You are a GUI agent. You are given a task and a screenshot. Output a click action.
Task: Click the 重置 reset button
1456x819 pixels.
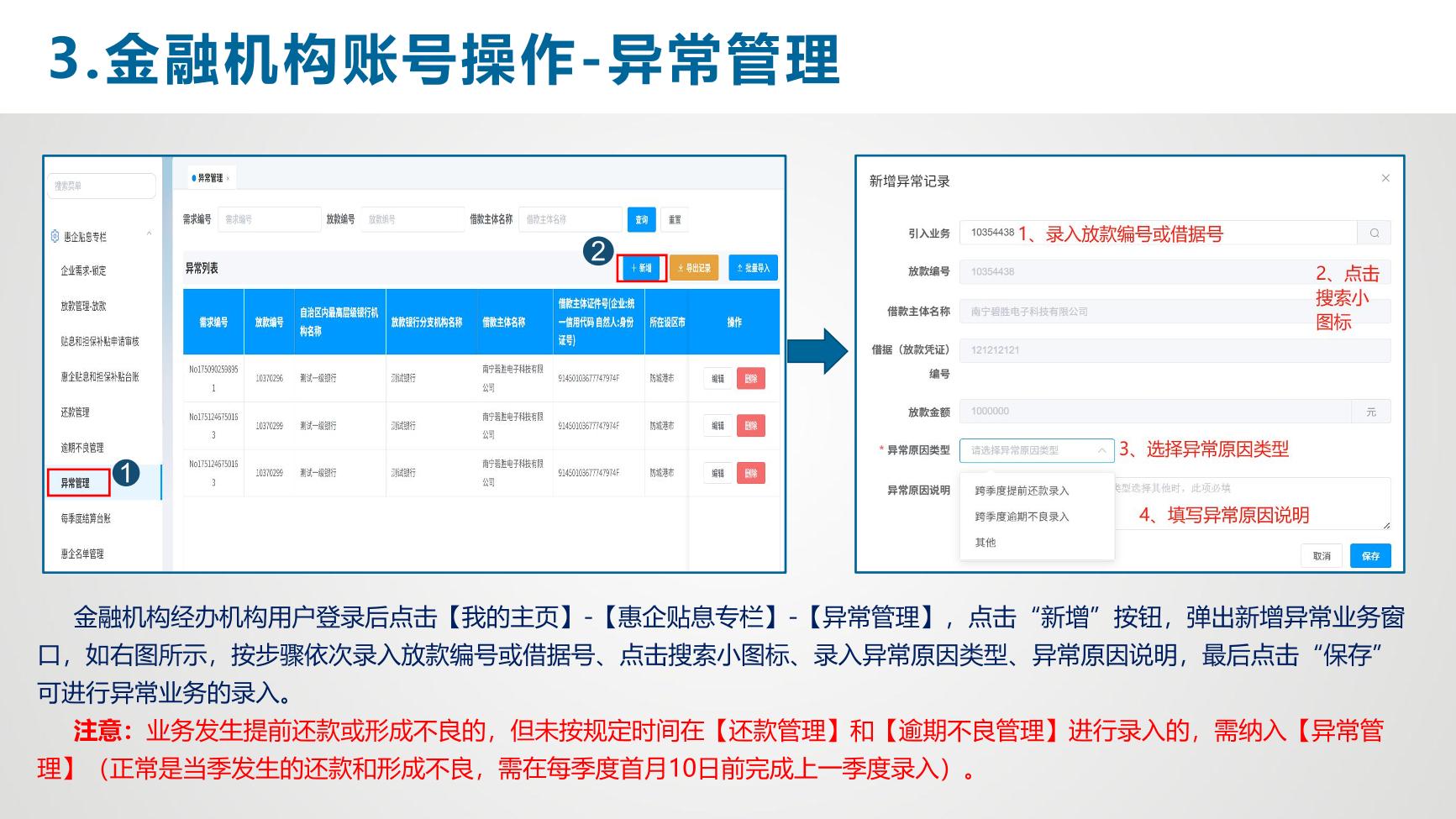(x=675, y=220)
